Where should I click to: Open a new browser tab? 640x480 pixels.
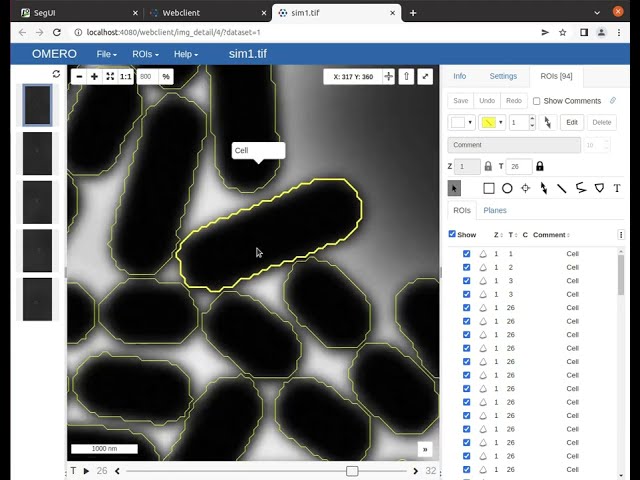tap(413, 13)
